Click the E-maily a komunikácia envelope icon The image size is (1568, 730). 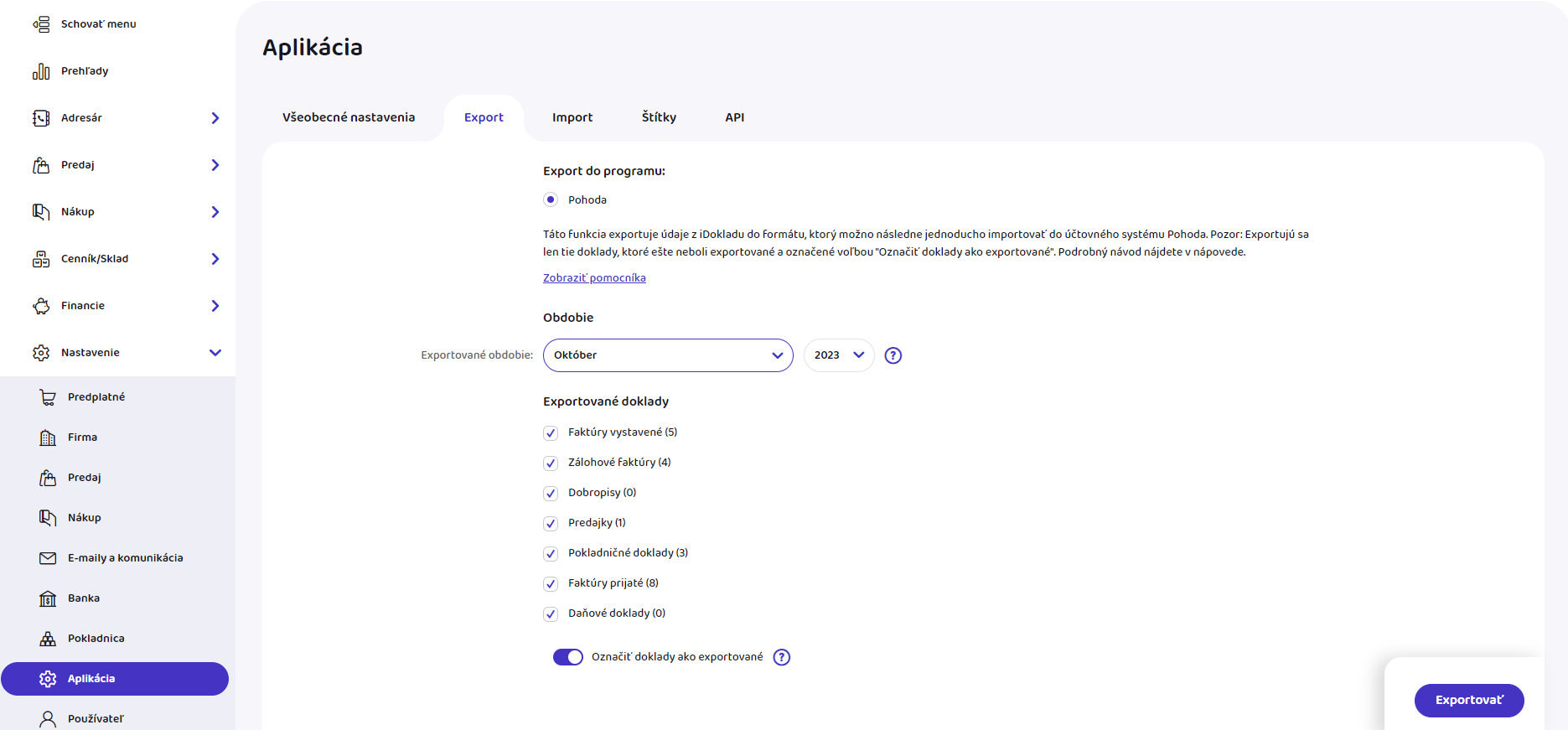click(x=48, y=558)
